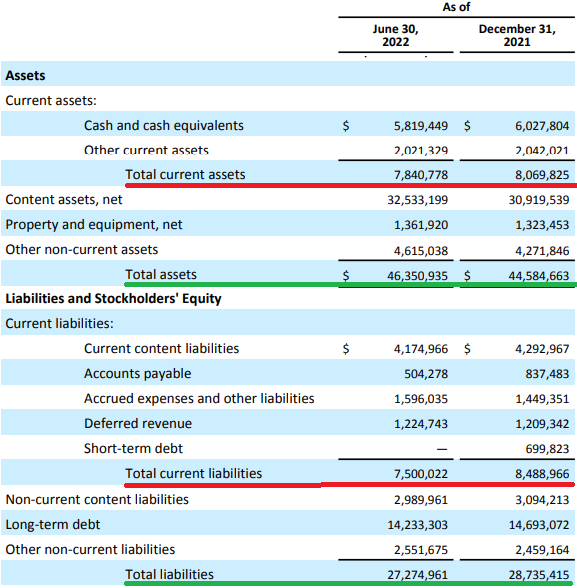Screen dimensions: 577x588
Task: Select total current assets 7,840,778
Action: tap(421, 175)
